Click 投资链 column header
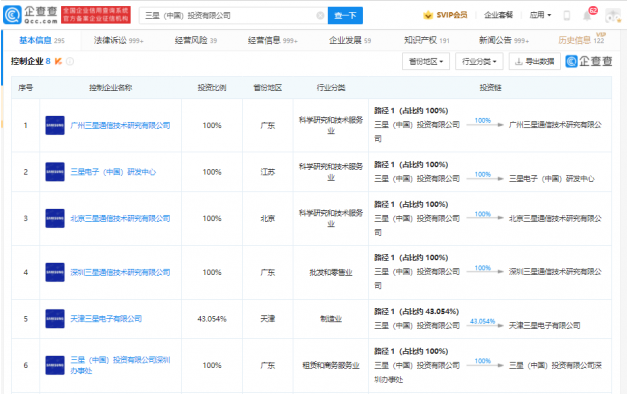The height and width of the screenshot is (394, 627). pyautogui.click(x=490, y=88)
